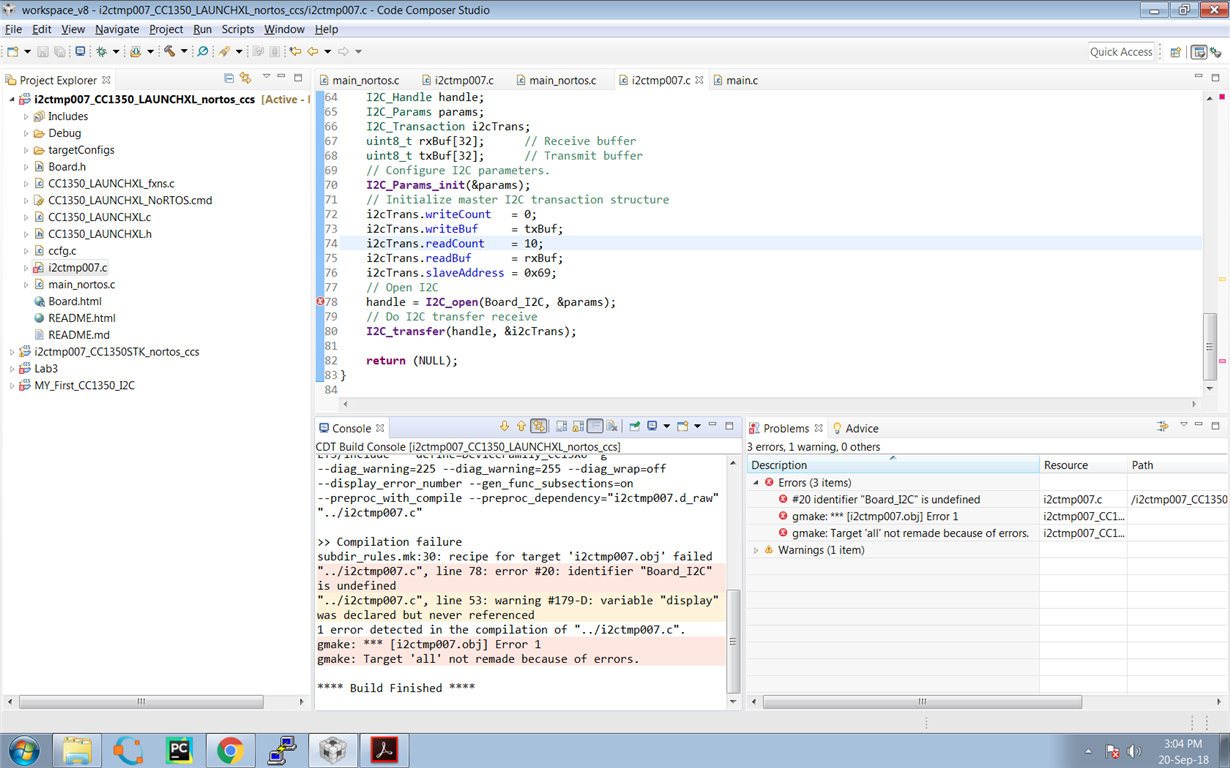Click the pencil tool icon in the toolbar
This screenshot has width=1230, height=768.
pyautogui.click(x=224, y=52)
